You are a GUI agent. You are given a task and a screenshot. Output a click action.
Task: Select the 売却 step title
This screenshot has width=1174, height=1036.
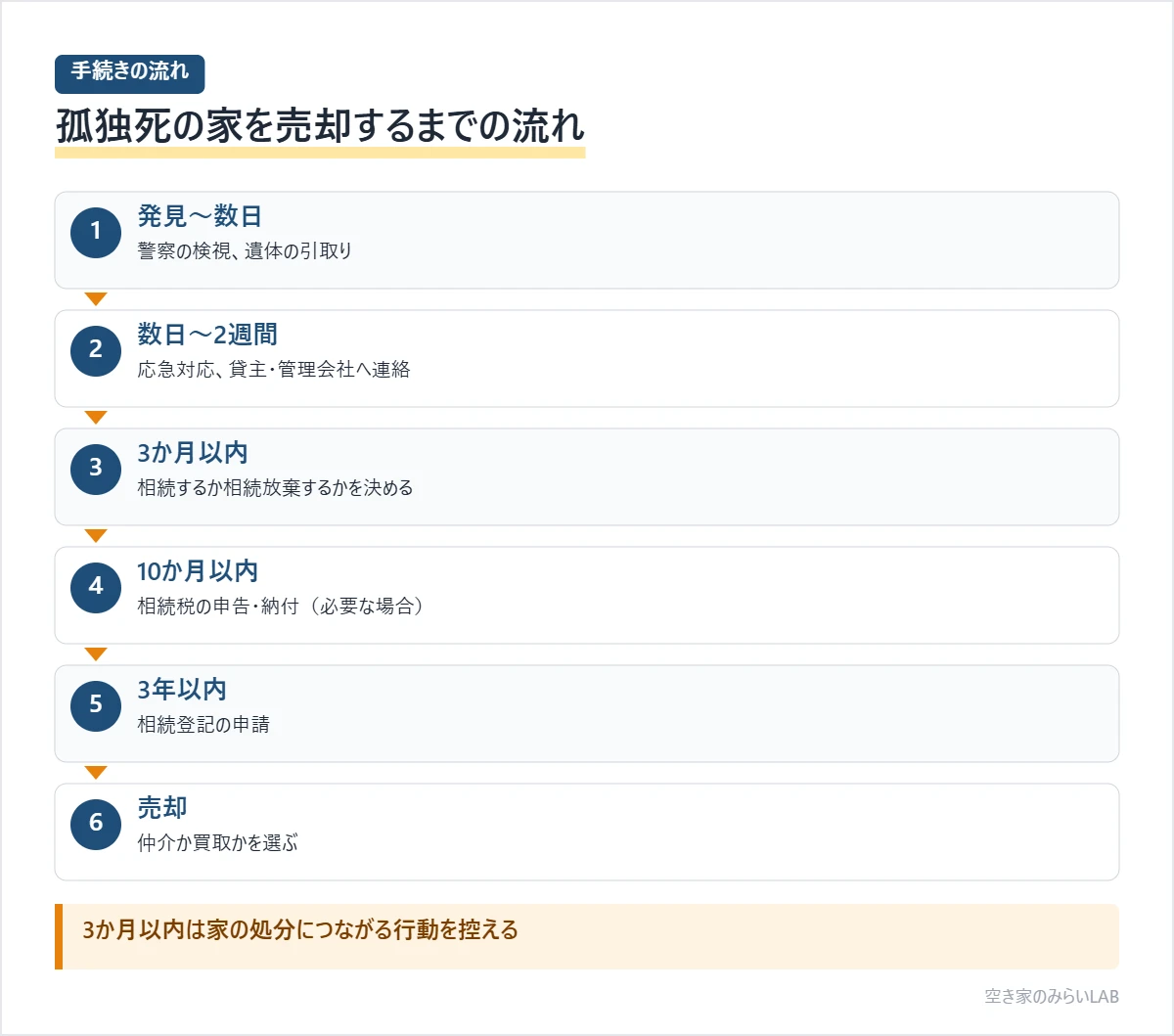coord(162,808)
